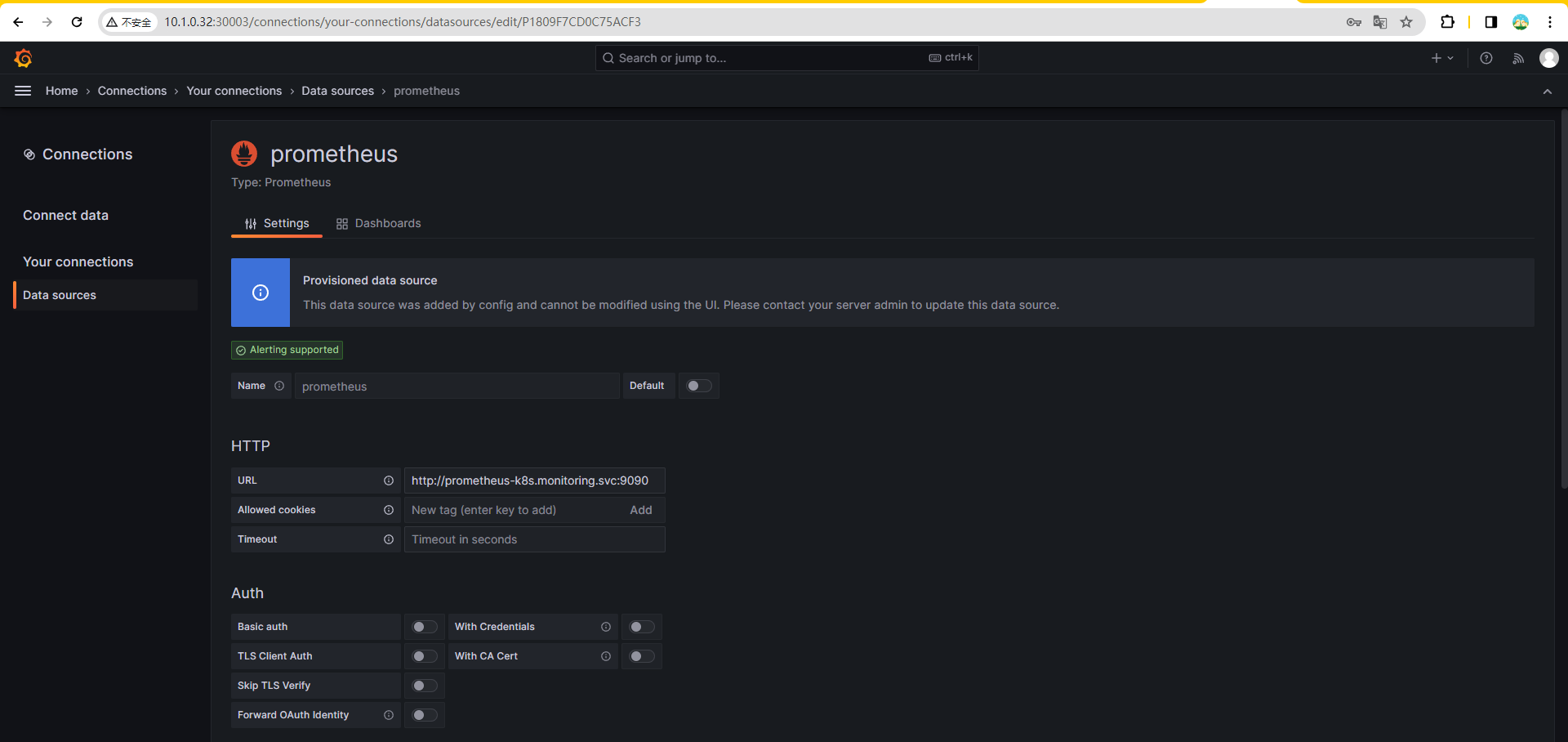Open the Connections sidebar heading
The image size is (1568, 742).
[x=78, y=154]
